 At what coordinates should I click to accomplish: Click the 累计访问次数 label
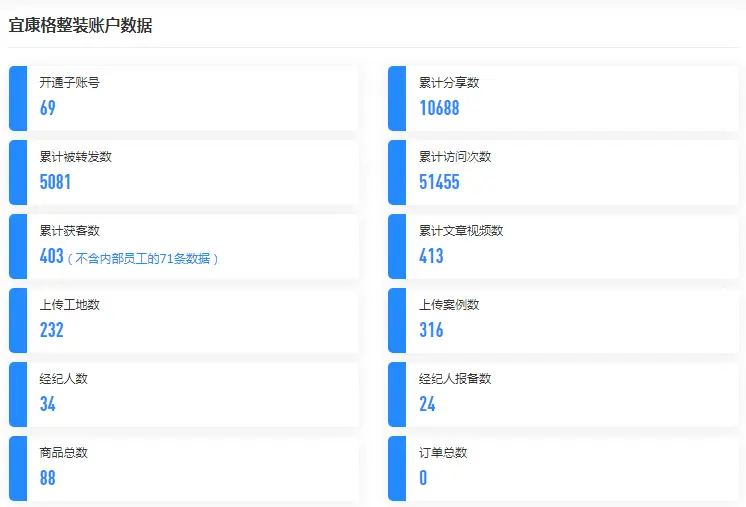(x=455, y=156)
